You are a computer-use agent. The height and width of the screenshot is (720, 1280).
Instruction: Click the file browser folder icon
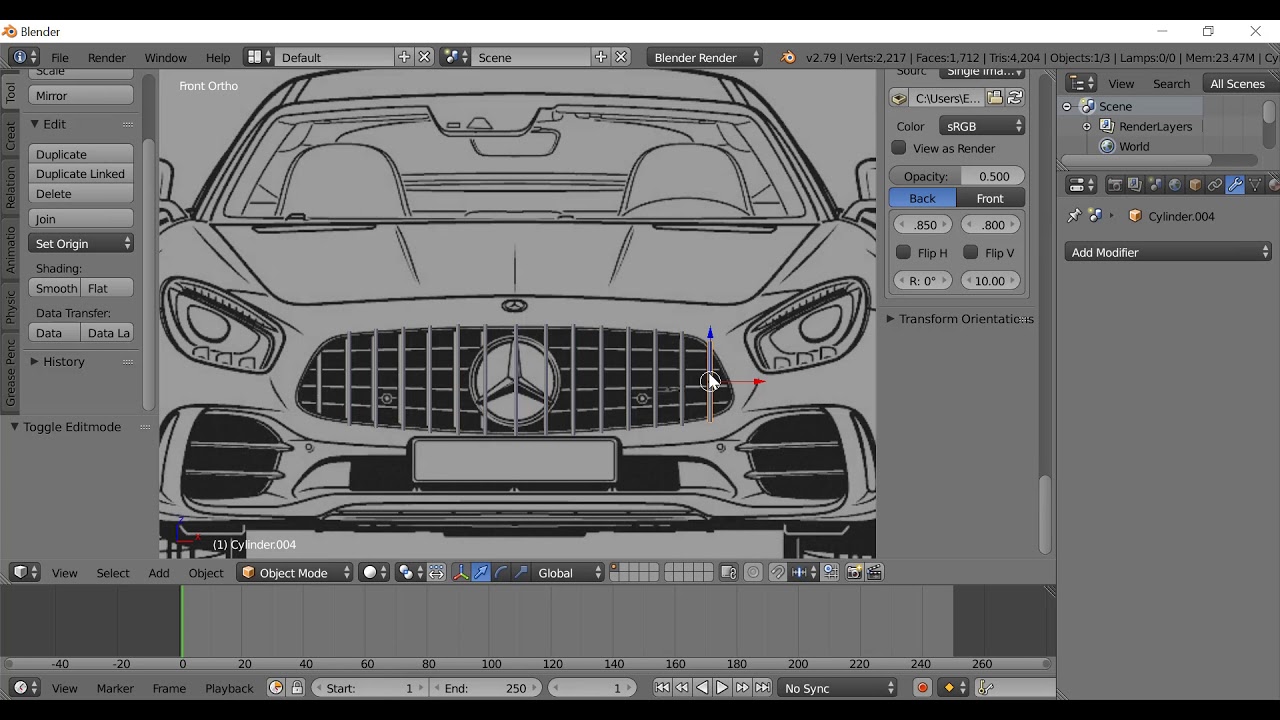(995, 98)
